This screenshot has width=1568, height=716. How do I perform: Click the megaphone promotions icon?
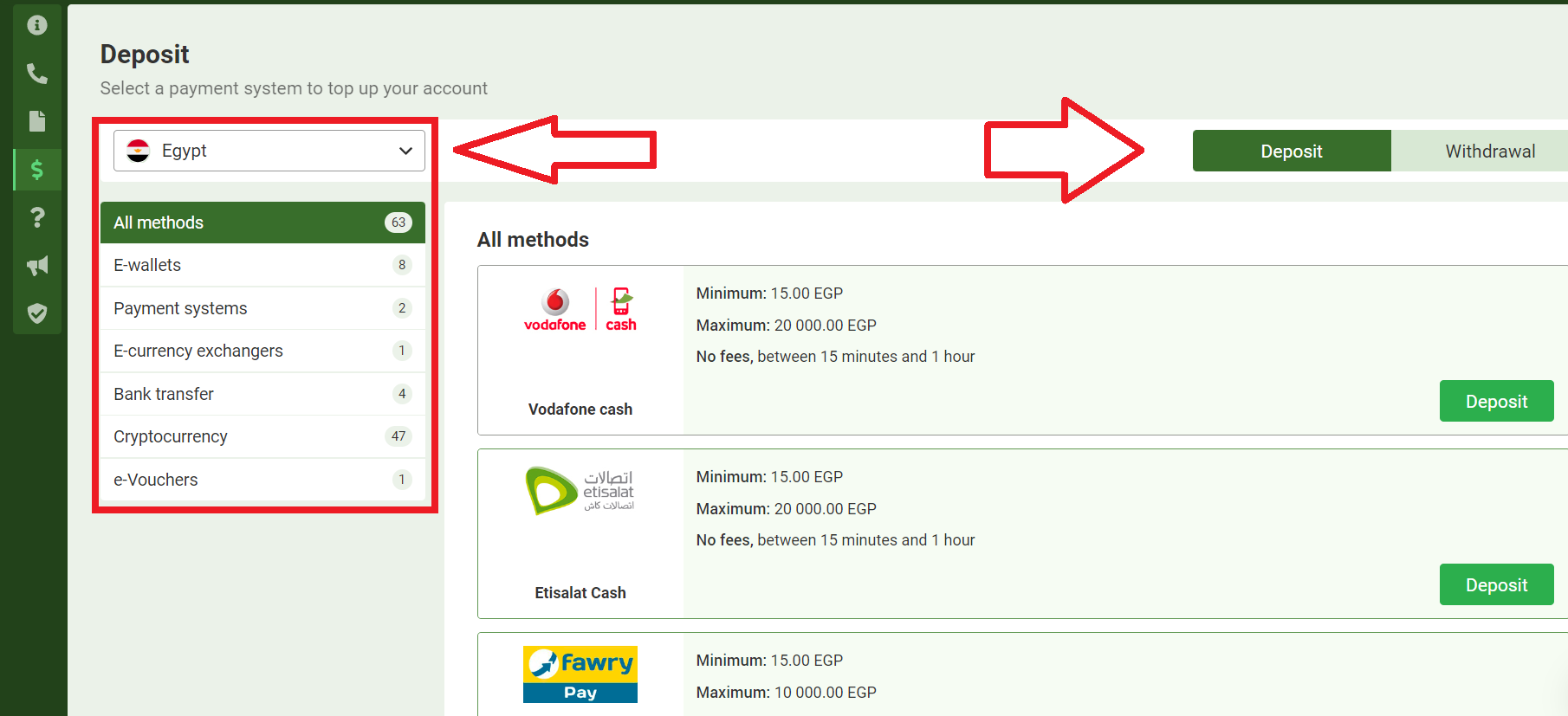pos(37,266)
